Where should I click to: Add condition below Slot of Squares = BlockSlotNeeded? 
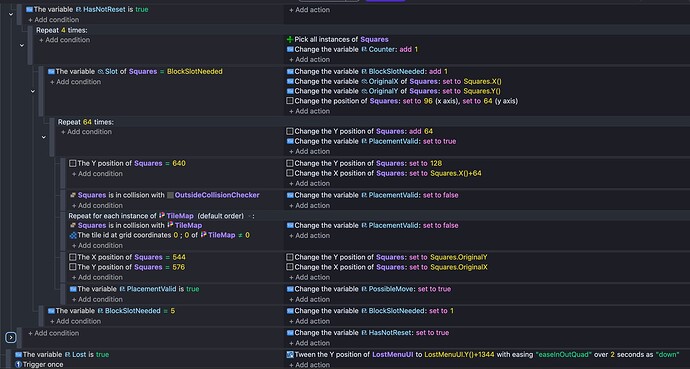coord(75,82)
